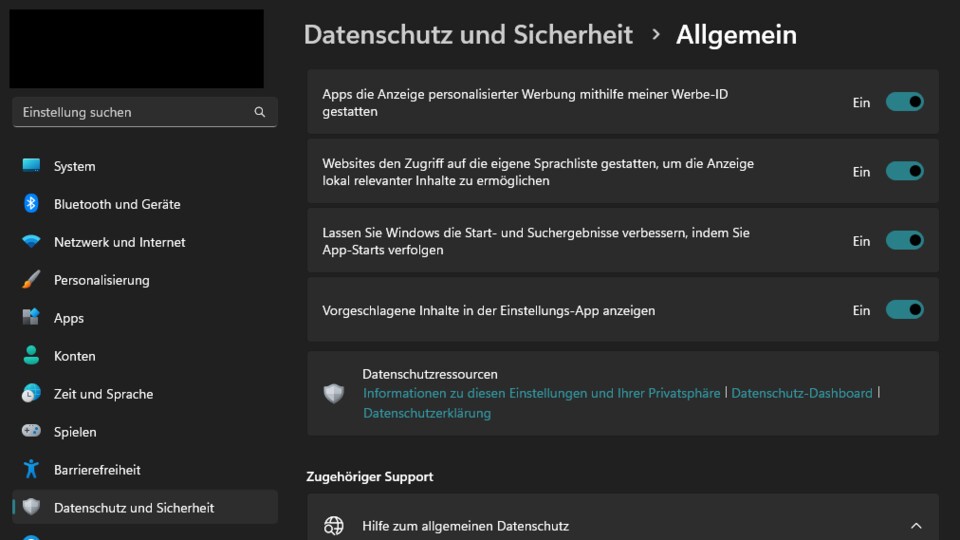Click the Apps icon in sidebar

(31, 317)
